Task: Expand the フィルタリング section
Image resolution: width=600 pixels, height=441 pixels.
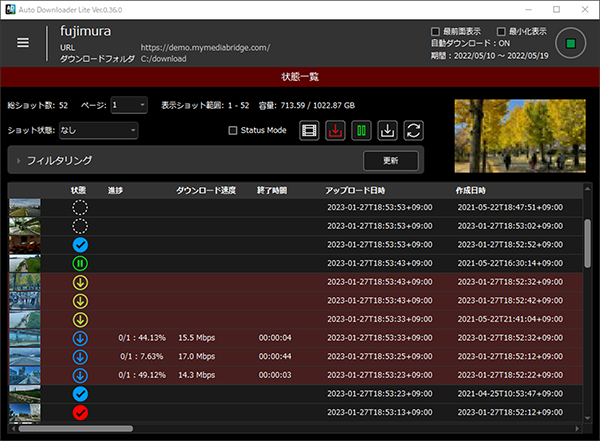Action: tap(20, 160)
